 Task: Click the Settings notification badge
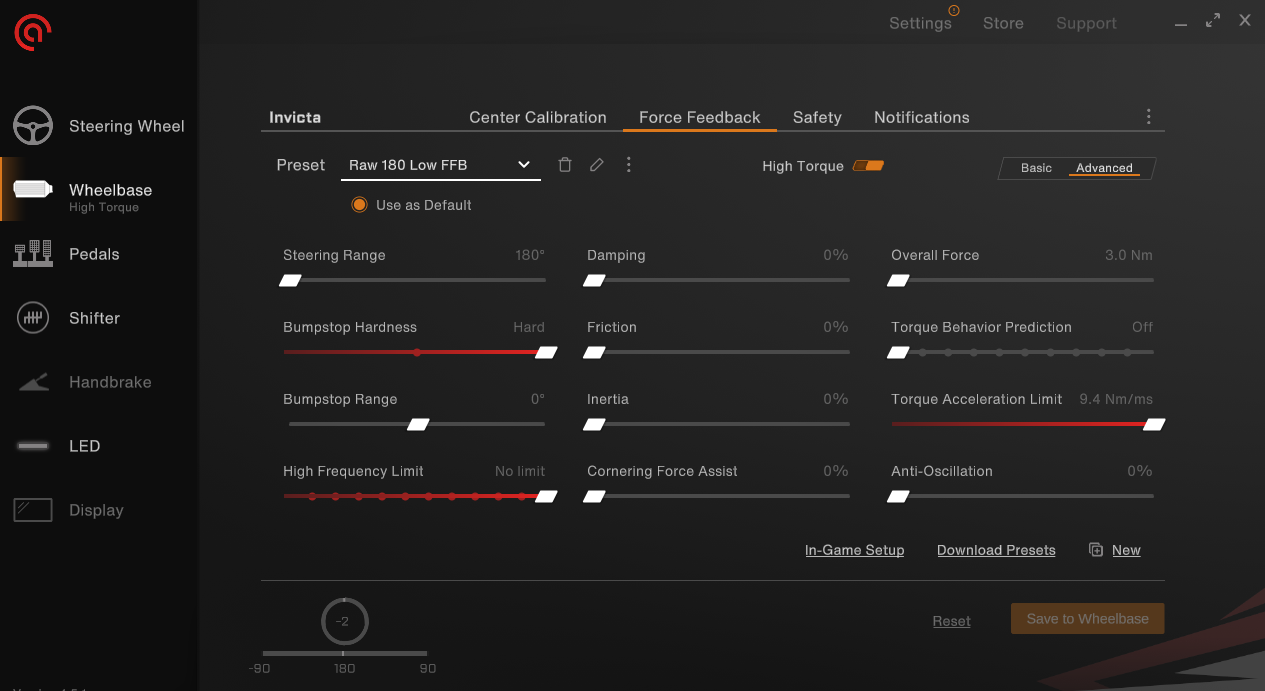click(x=953, y=11)
